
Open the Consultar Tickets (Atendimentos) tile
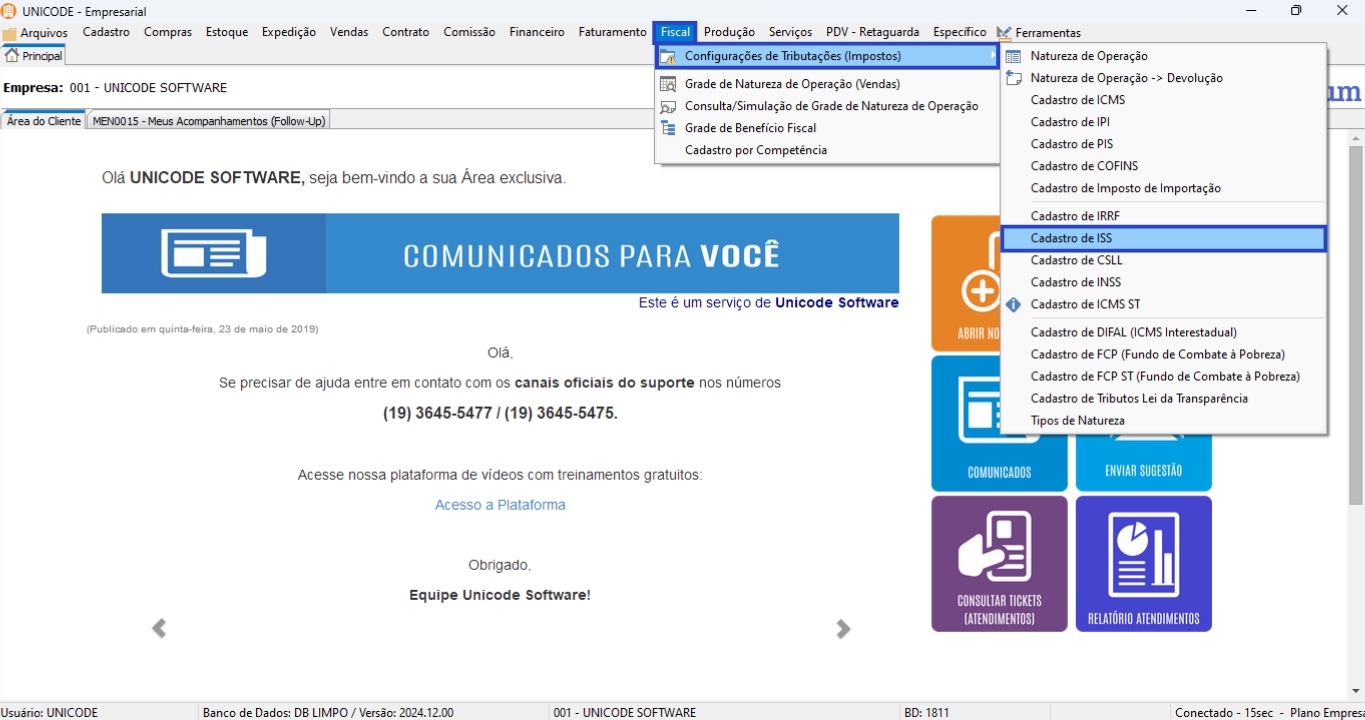999,564
